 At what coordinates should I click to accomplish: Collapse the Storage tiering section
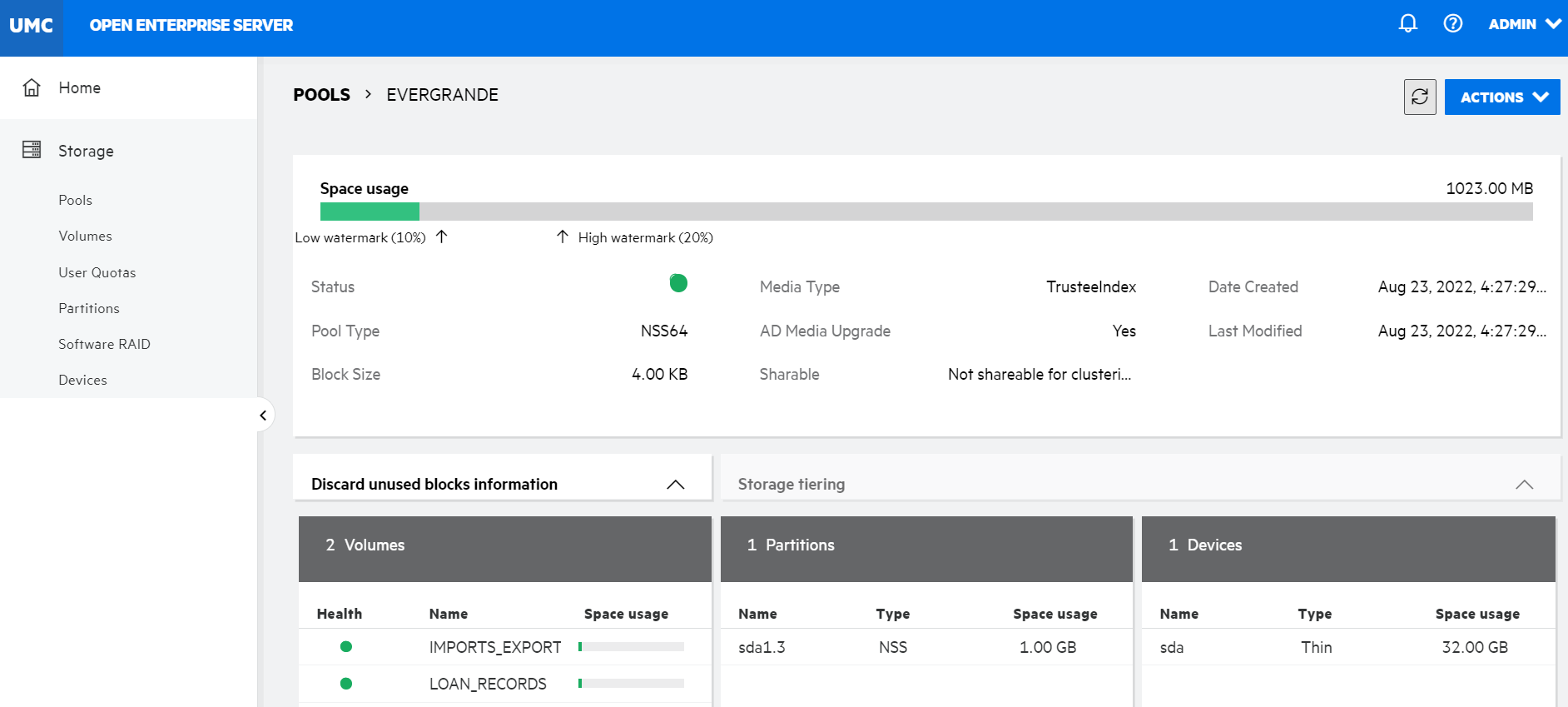[x=1523, y=485]
